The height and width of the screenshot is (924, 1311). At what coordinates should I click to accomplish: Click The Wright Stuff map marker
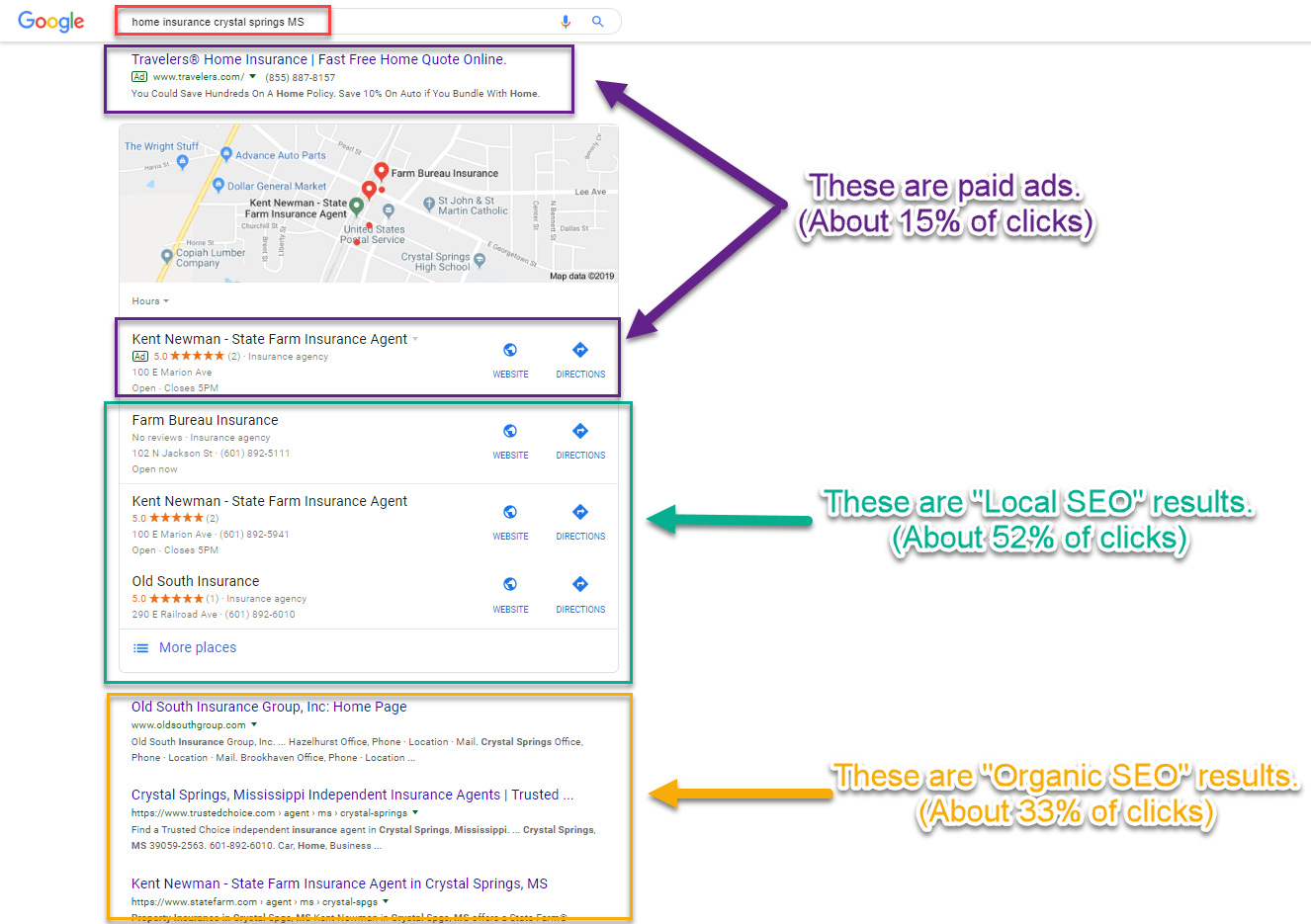pos(182,161)
